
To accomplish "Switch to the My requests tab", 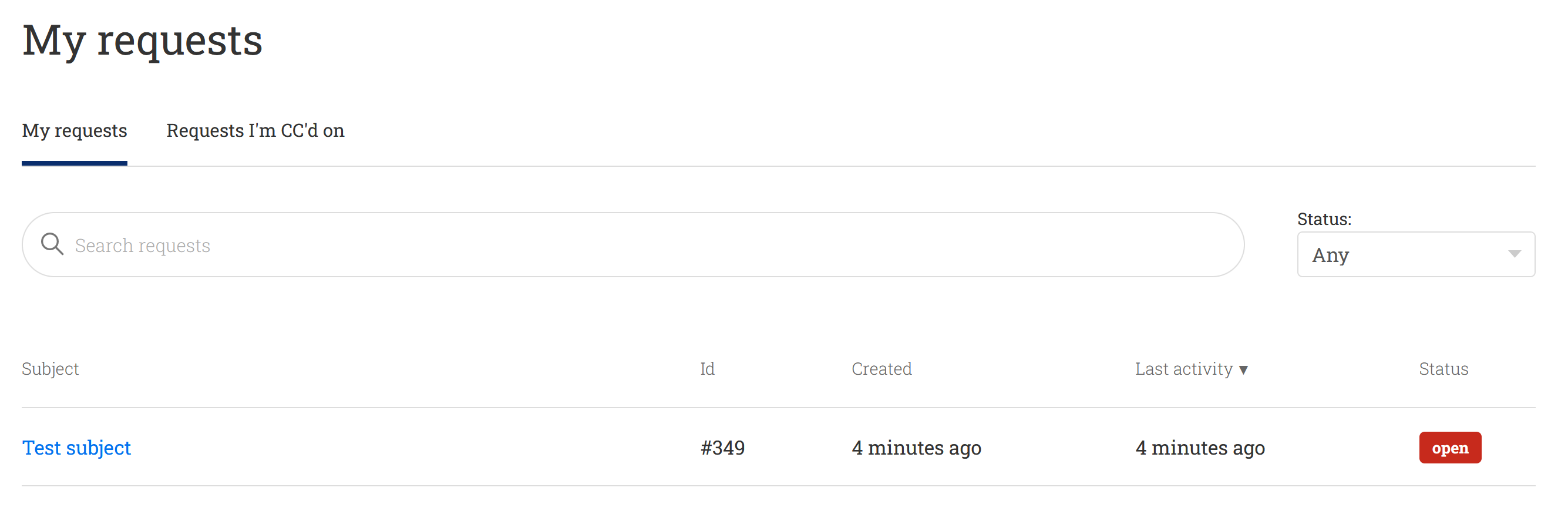I will coord(74,130).
